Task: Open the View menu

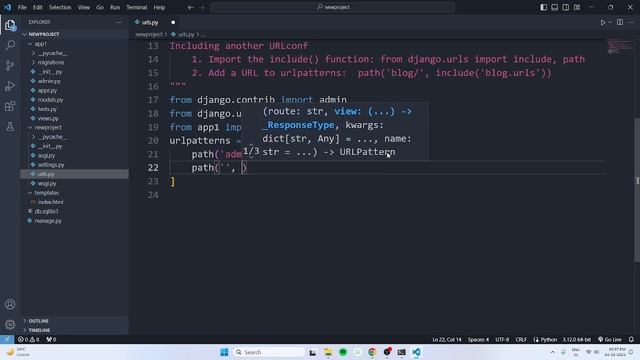Action: tap(84, 7)
